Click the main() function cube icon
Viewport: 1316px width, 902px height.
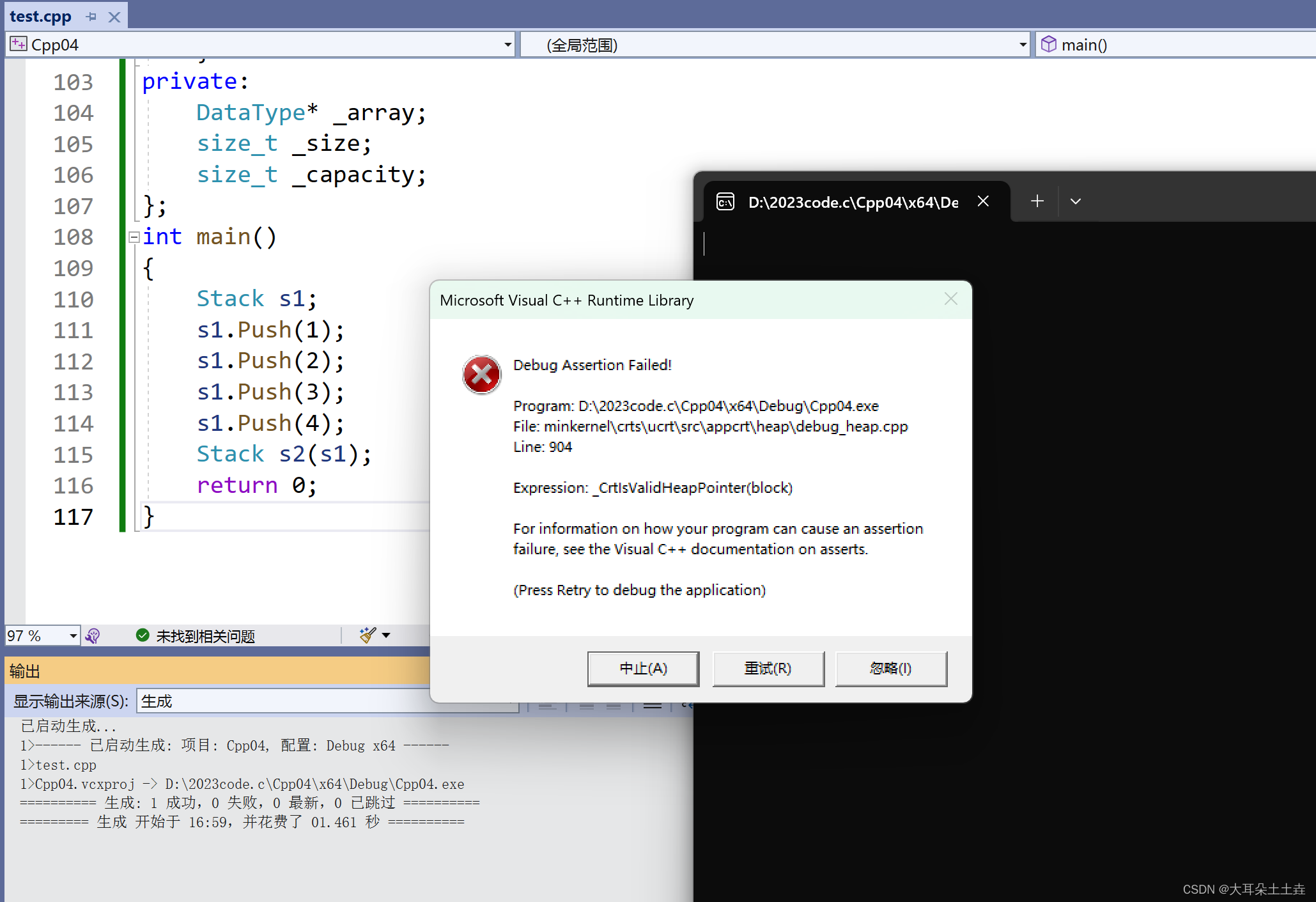point(1049,44)
